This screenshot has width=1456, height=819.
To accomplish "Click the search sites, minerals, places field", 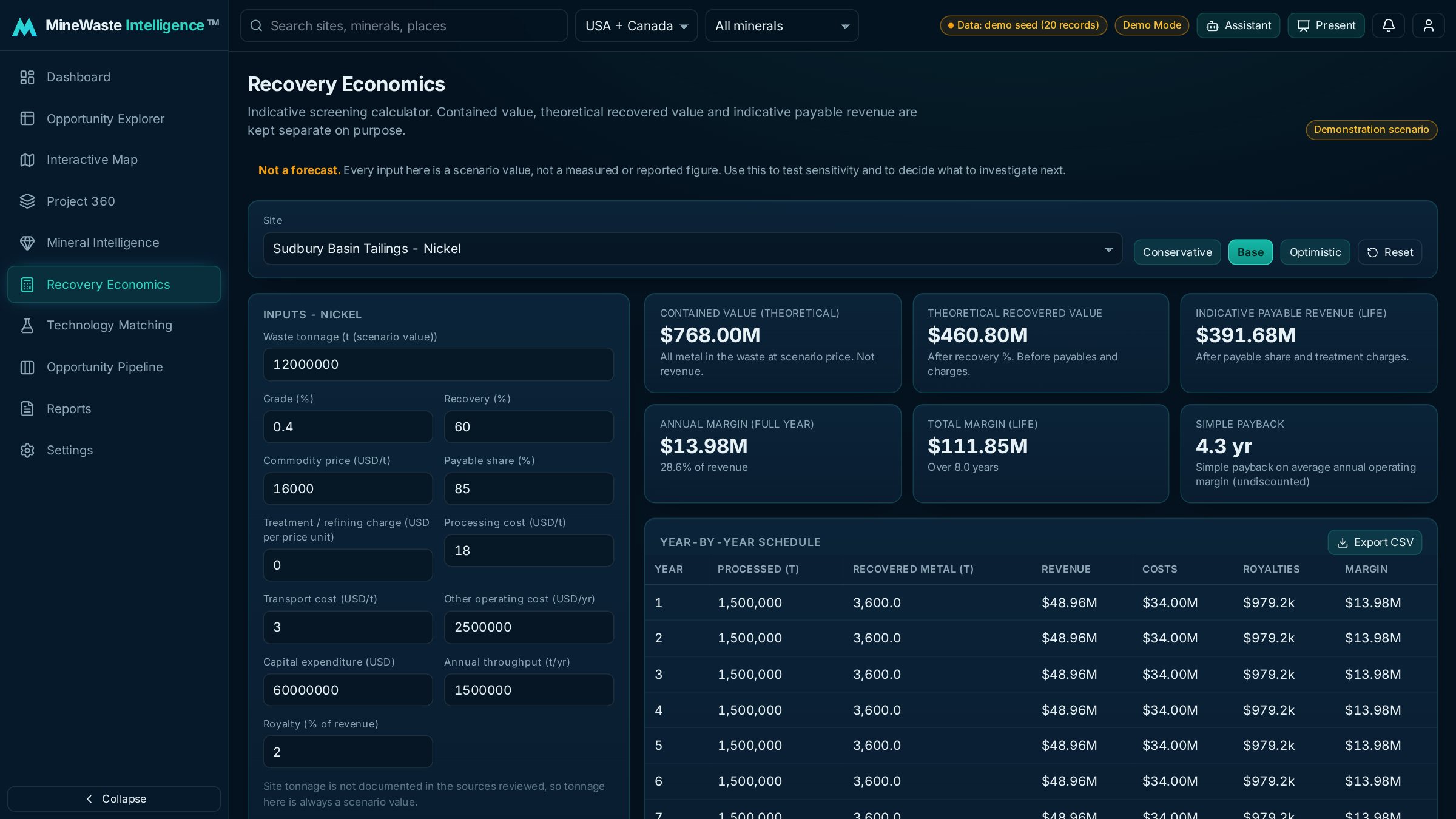I will tap(404, 25).
